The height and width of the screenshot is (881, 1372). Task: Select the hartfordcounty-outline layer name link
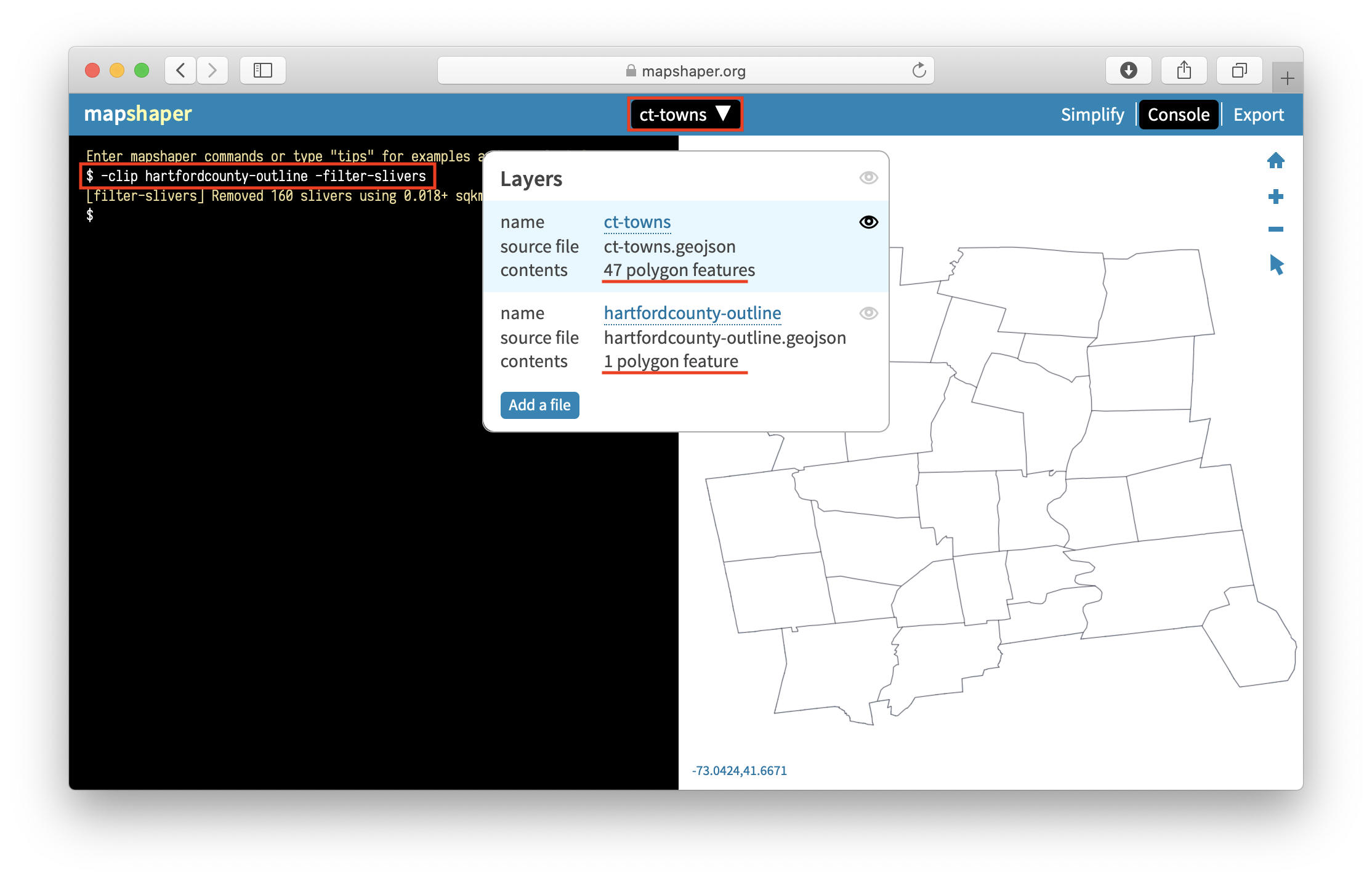692,314
